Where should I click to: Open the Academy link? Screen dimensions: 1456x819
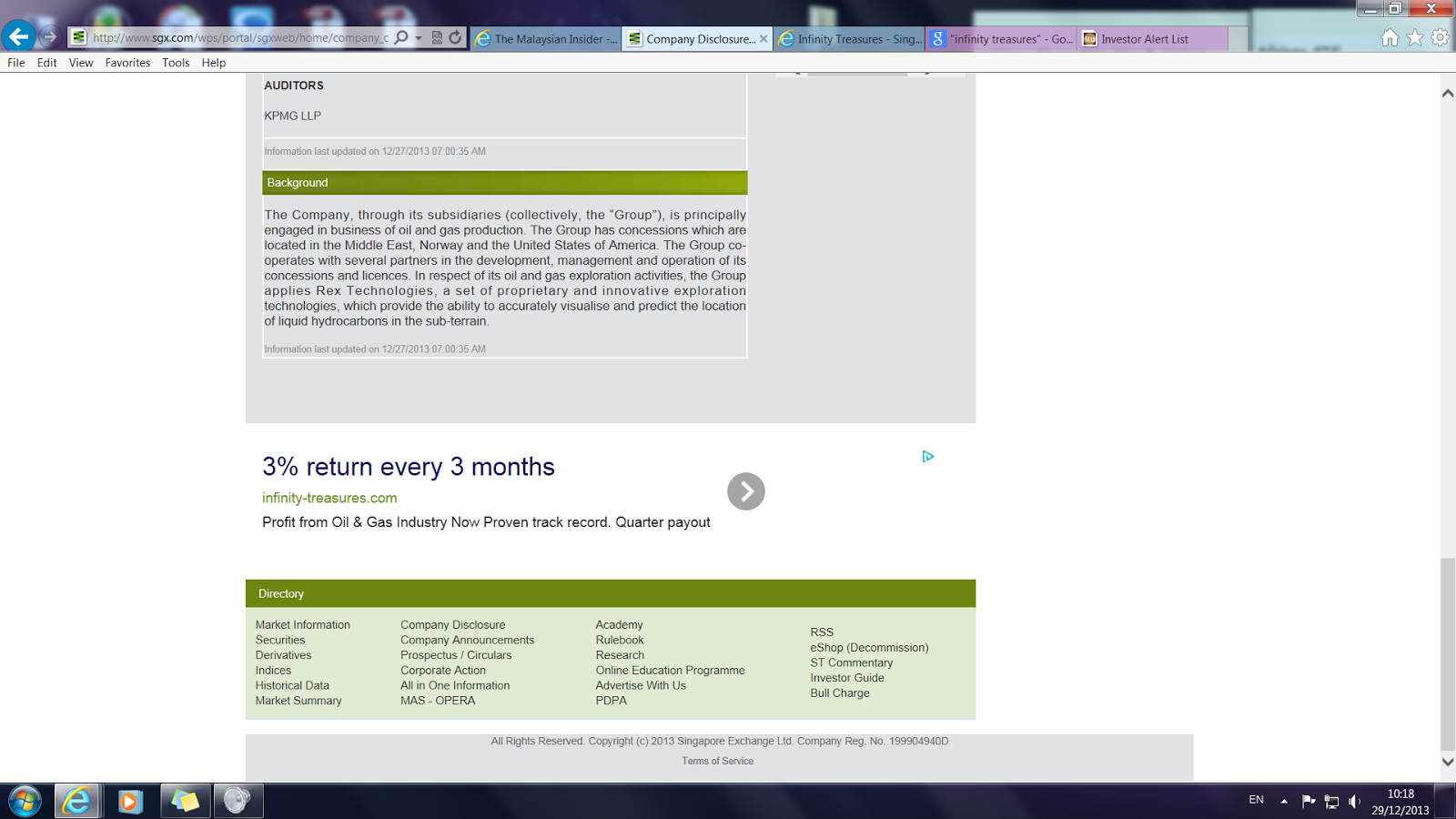pos(620,625)
